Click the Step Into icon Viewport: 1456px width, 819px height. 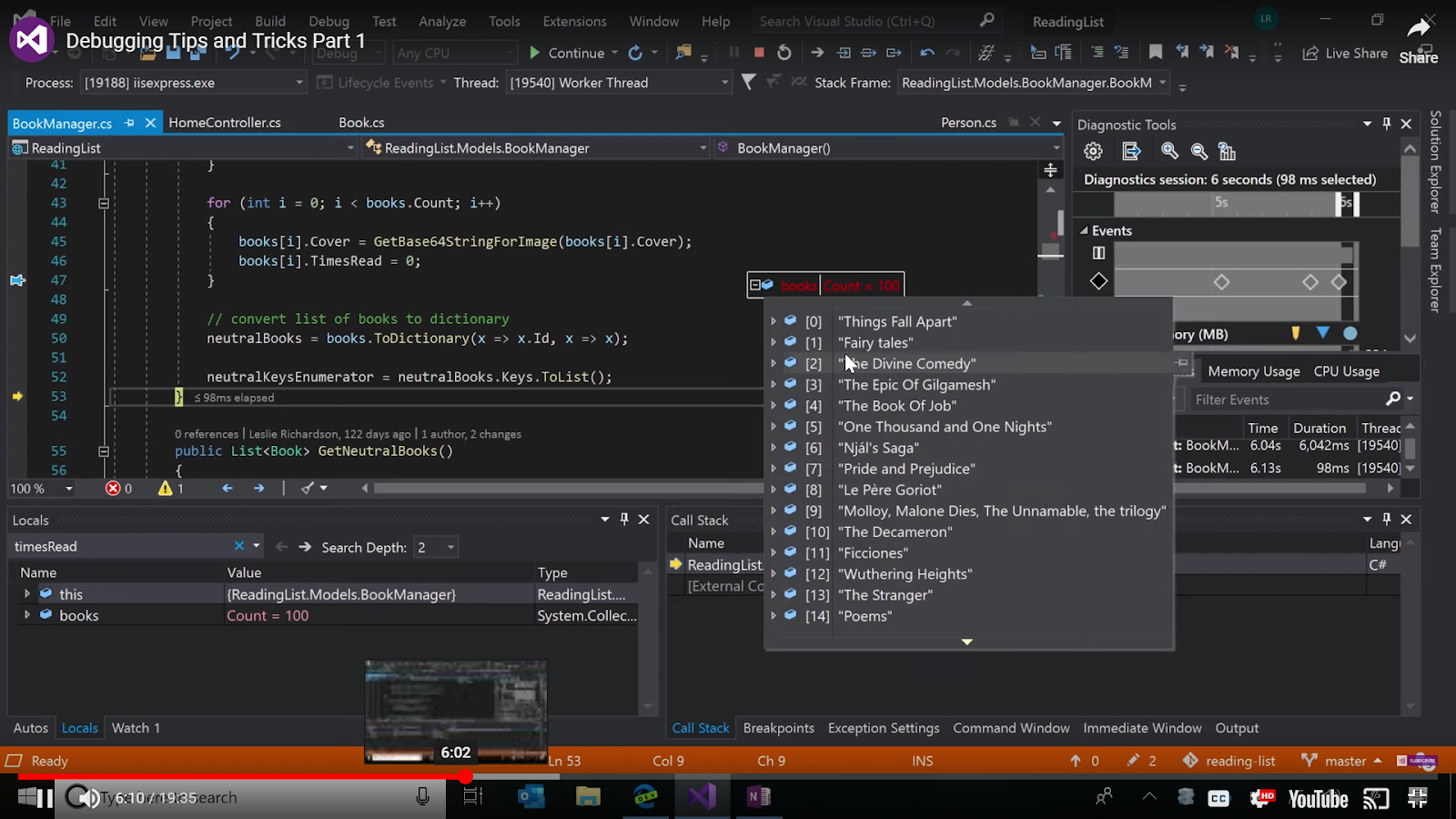click(x=844, y=53)
